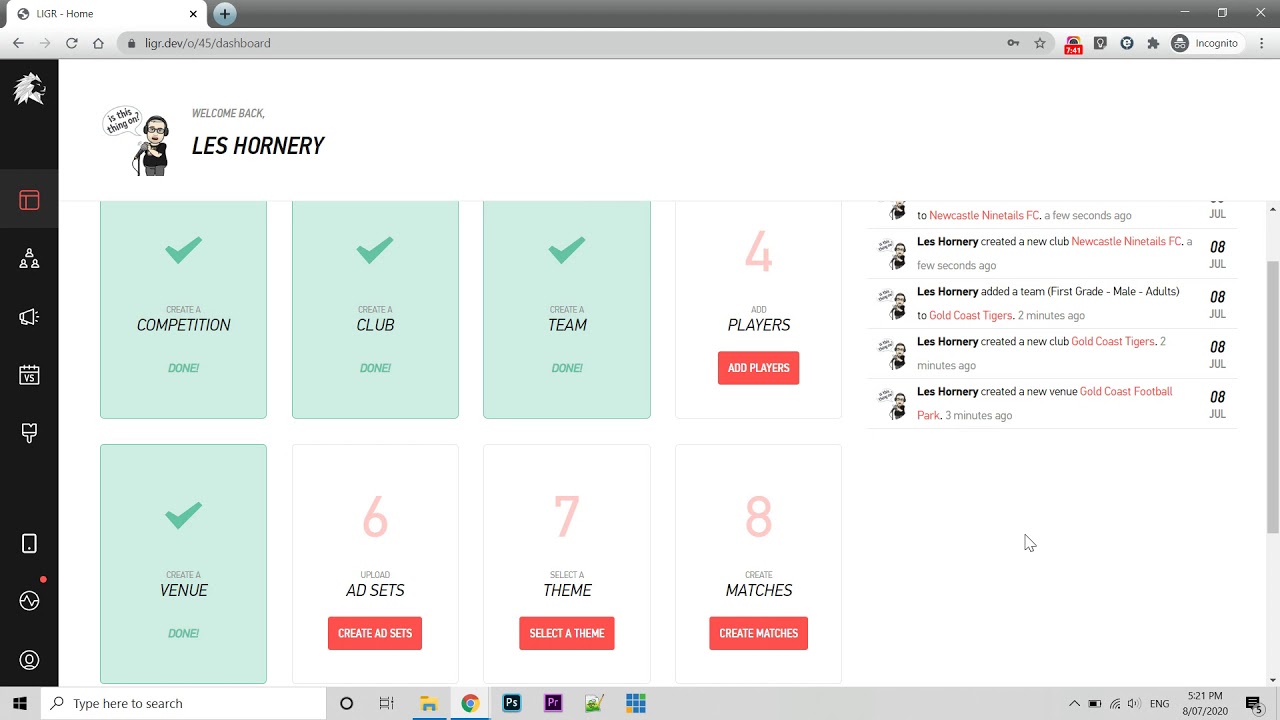The image size is (1280, 720).
Task: Open the Gold Coast Football Park link
Action: pos(1044,403)
